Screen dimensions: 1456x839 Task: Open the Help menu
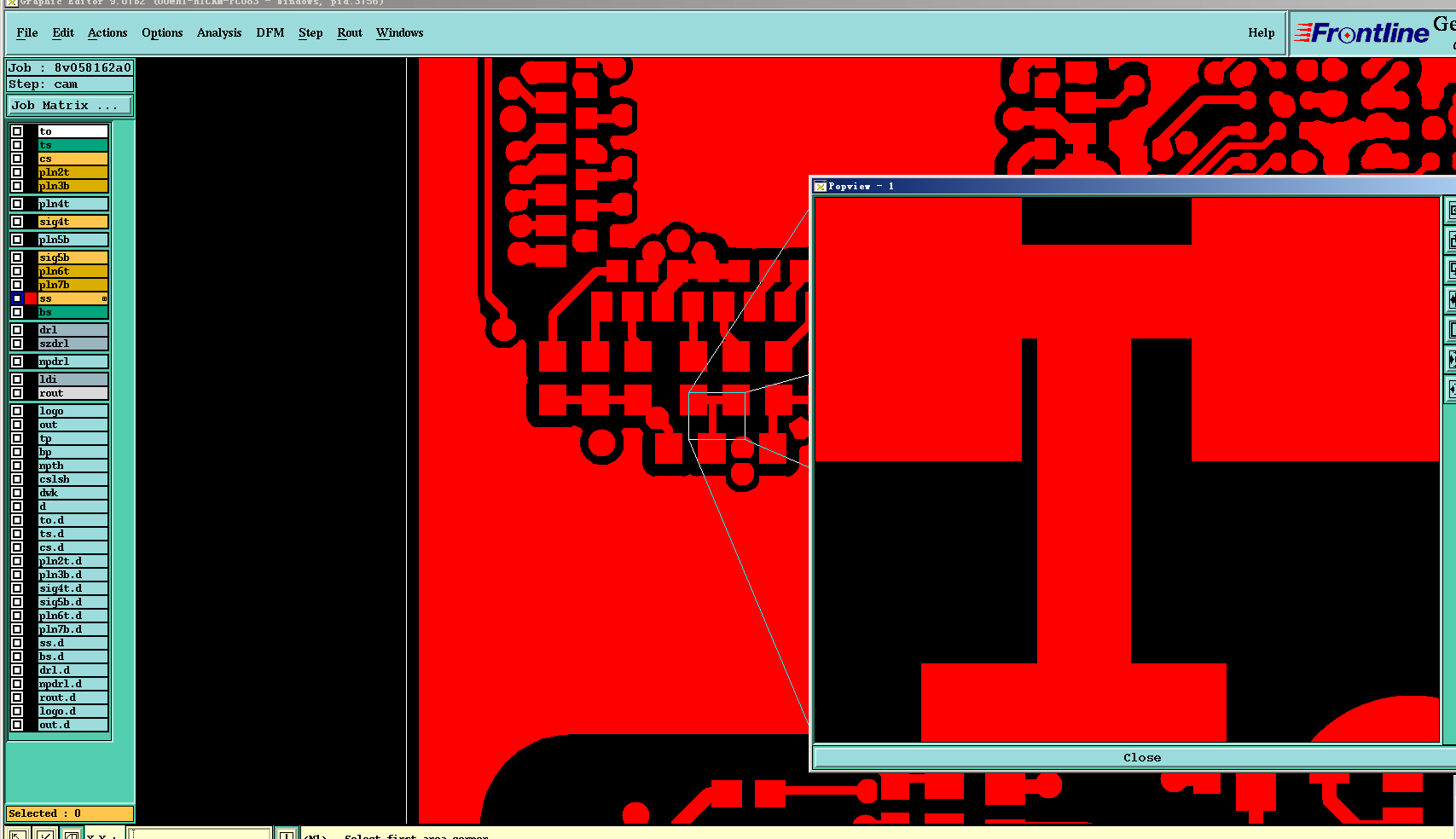tap(1261, 33)
